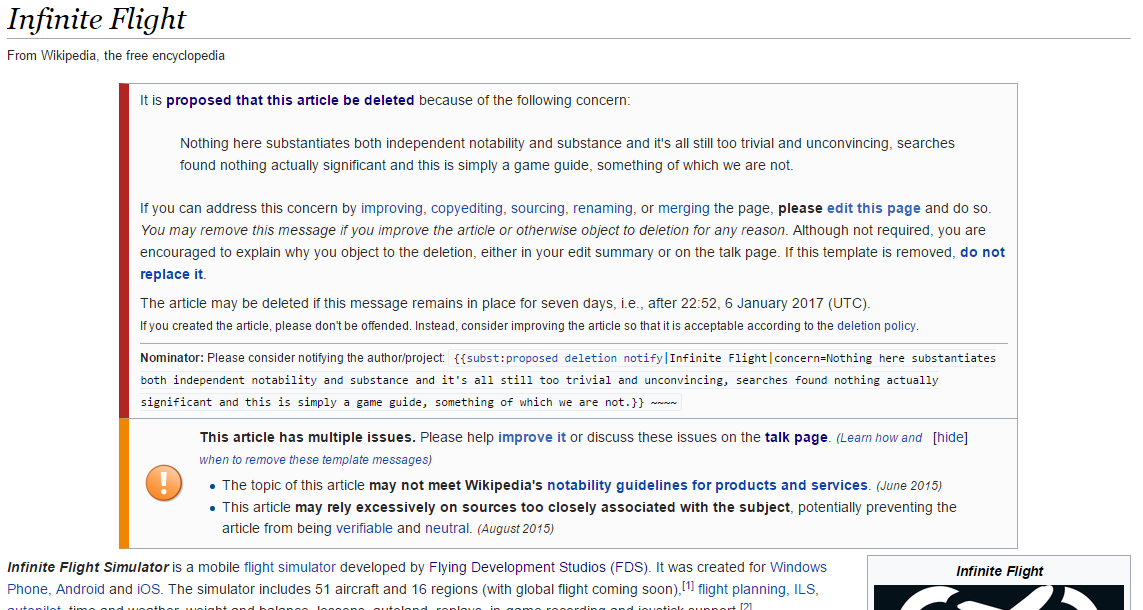Follow the 'copyediting' link

(467, 208)
